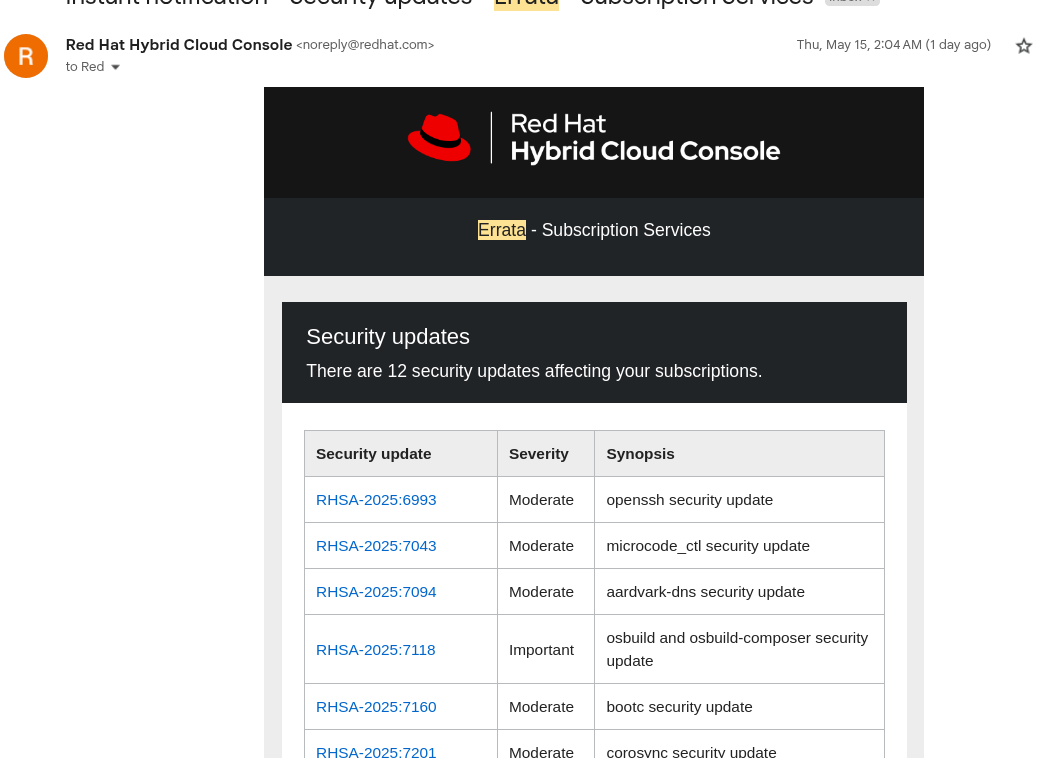Image resolution: width=1056 pixels, height=758 pixels.
Task: Click the noreply@redhat.com sender address
Action: tap(365, 45)
